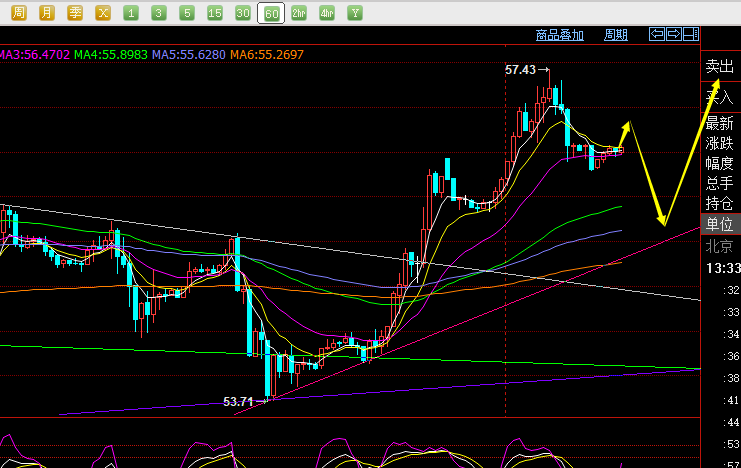Click the left arrow navigation icon
Screen dimensions: 741x468
pos(657,34)
